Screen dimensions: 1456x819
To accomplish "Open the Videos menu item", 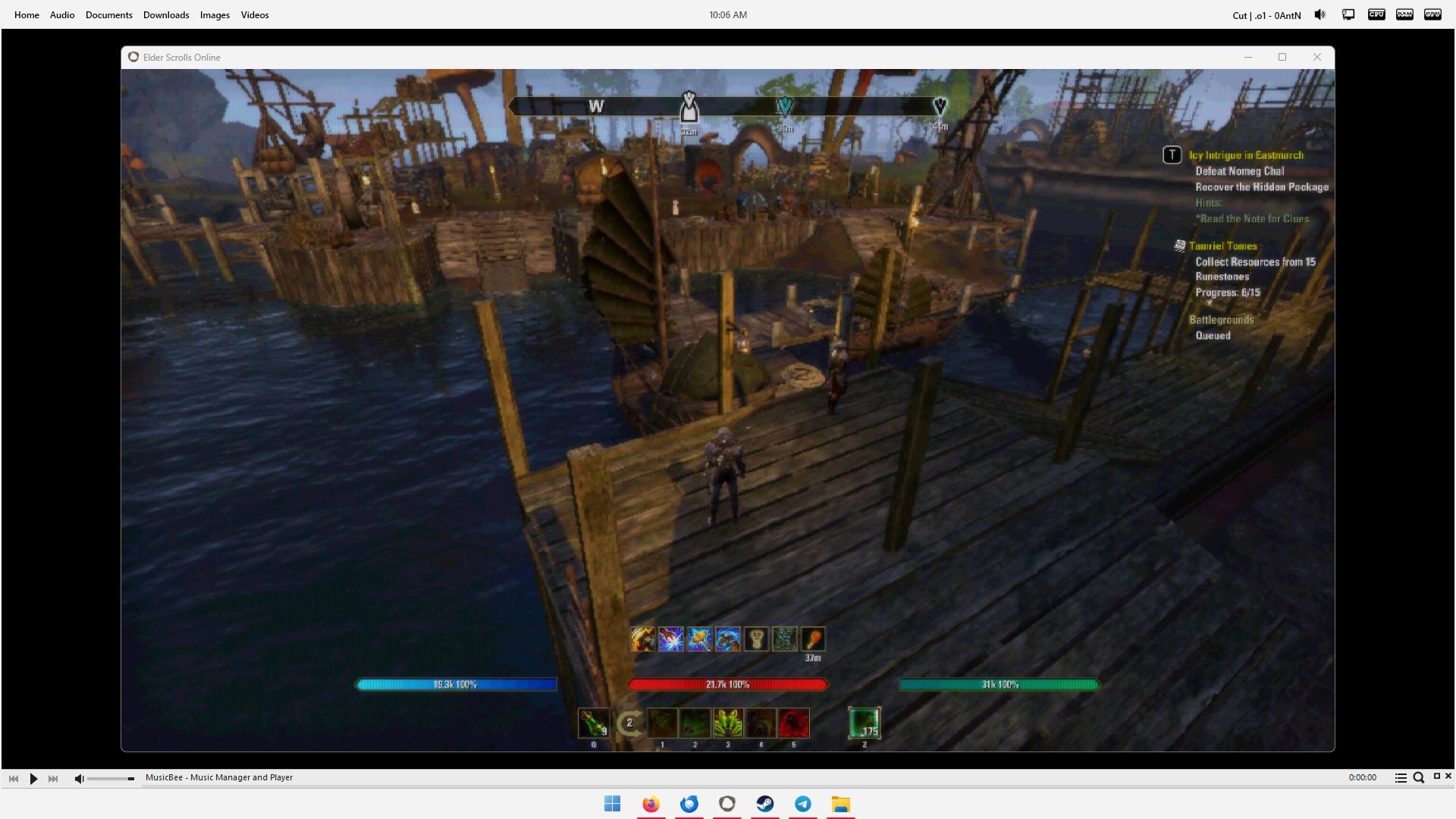I will (255, 14).
